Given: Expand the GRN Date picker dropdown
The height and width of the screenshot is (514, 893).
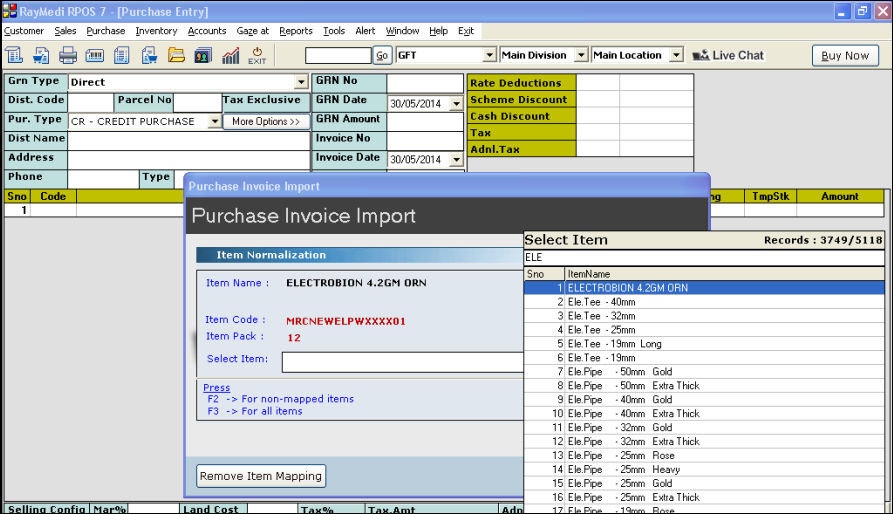Looking at the screenshot, I should 457,103.
